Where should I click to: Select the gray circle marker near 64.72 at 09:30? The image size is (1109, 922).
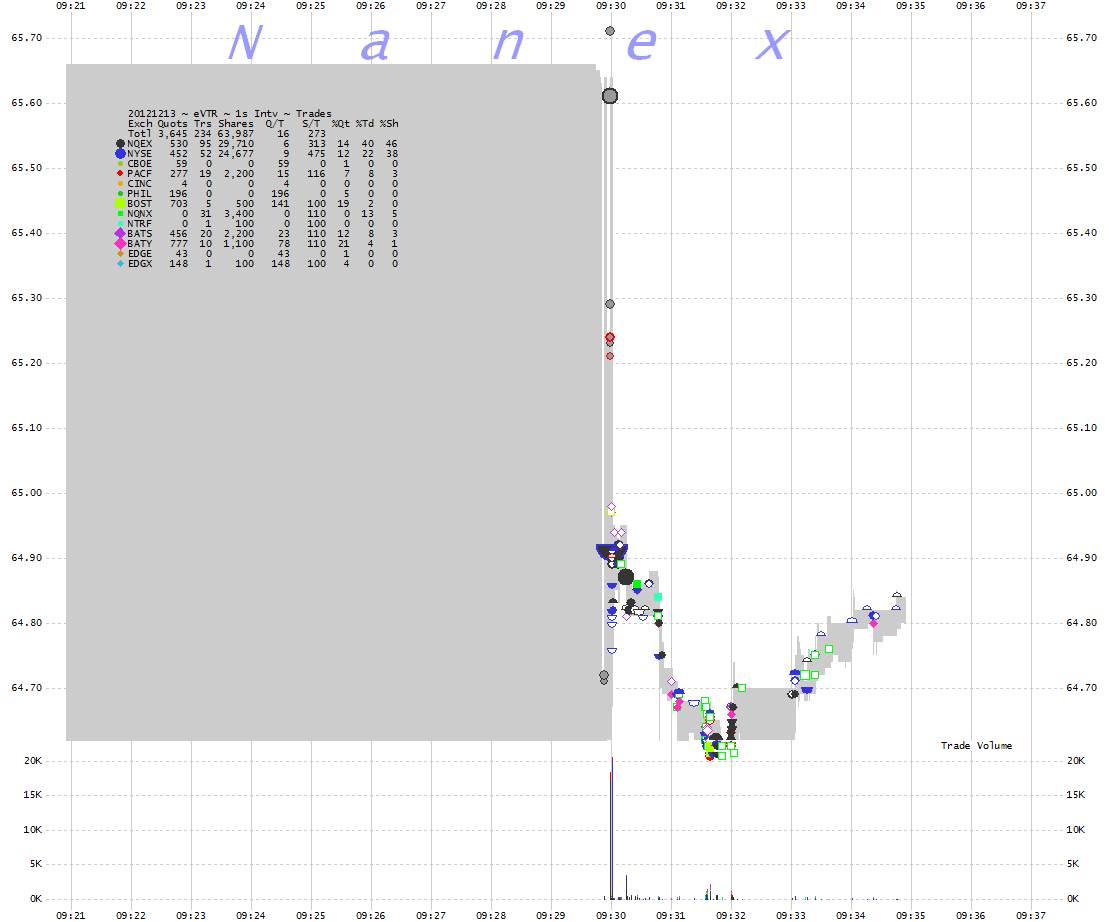click(x=604, y=675)
